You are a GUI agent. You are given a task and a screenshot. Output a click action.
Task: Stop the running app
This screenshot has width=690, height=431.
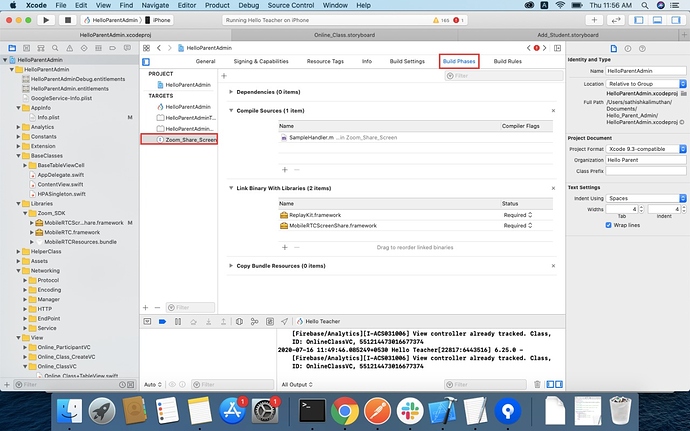68,20
